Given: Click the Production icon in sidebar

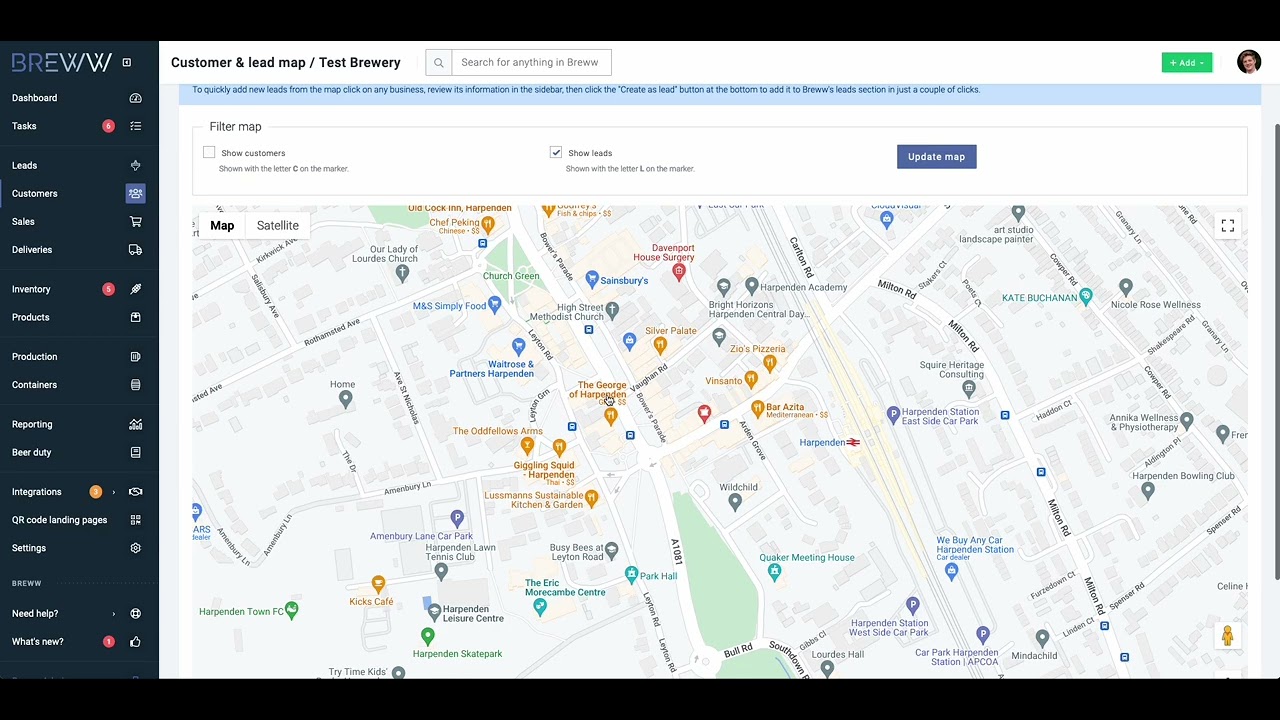Looking at the screenshot, I should tap(135, 357).
